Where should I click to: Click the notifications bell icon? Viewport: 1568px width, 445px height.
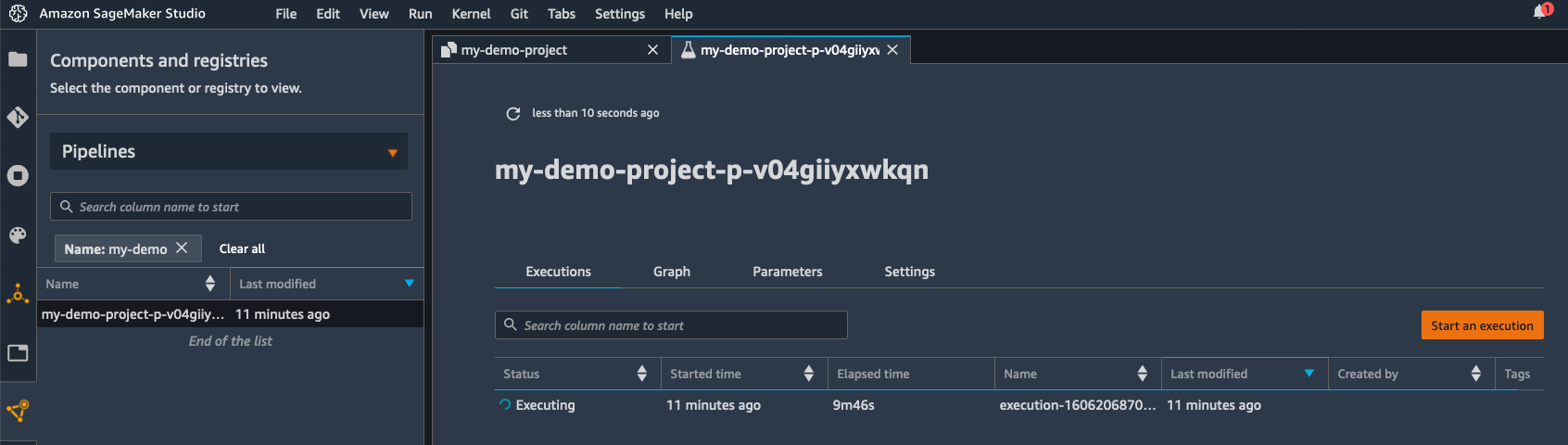tap(1540, 12)
